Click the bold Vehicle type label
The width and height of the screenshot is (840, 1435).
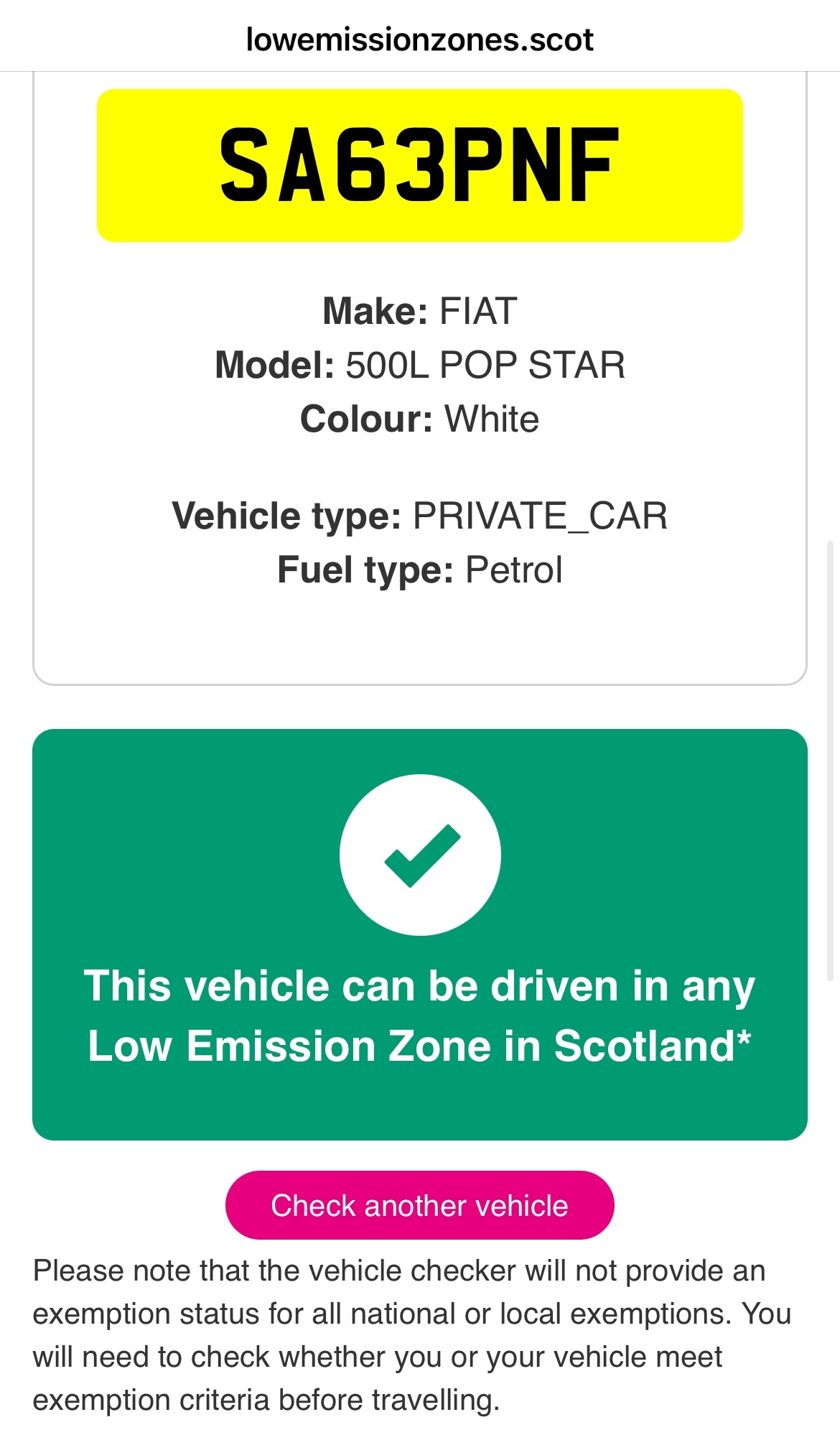(286, 516)
